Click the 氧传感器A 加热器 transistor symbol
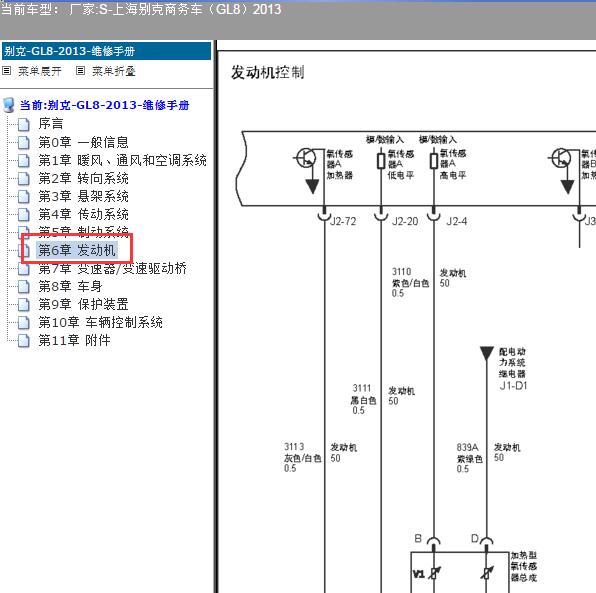The image size is (596, 593). pyautogui.click(x=306, y=157)
